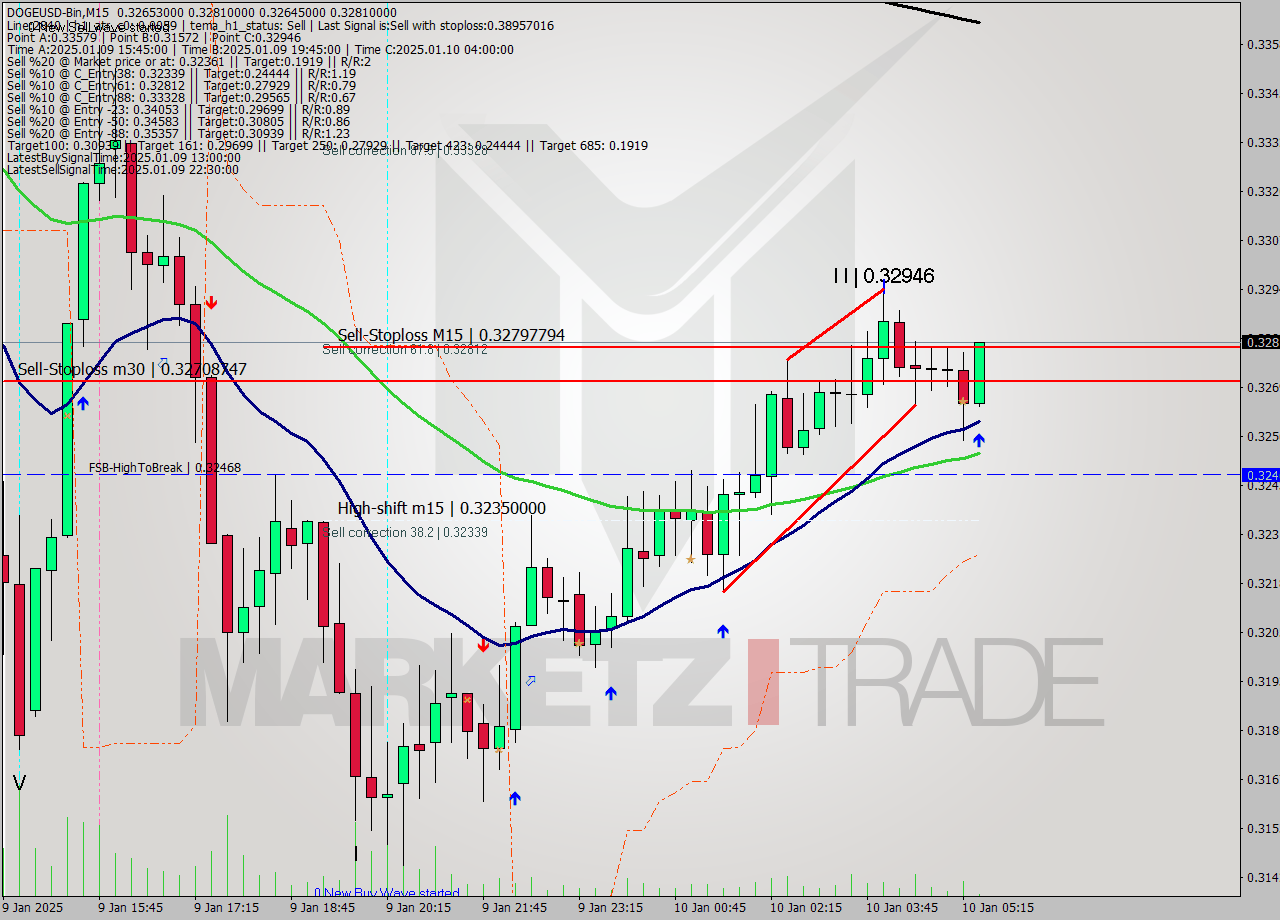
Task: Click the 0.328 current price tag on axis
Action: tap(1260, 342)
